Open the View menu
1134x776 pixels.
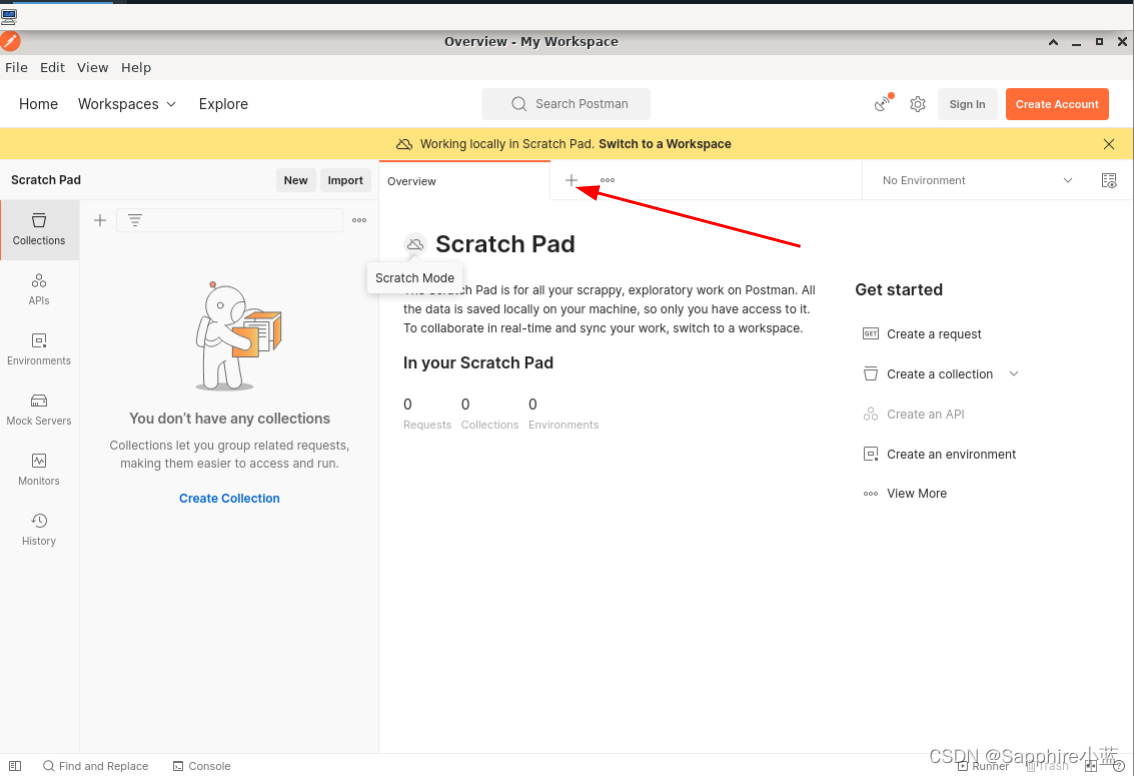coord(93,67)
